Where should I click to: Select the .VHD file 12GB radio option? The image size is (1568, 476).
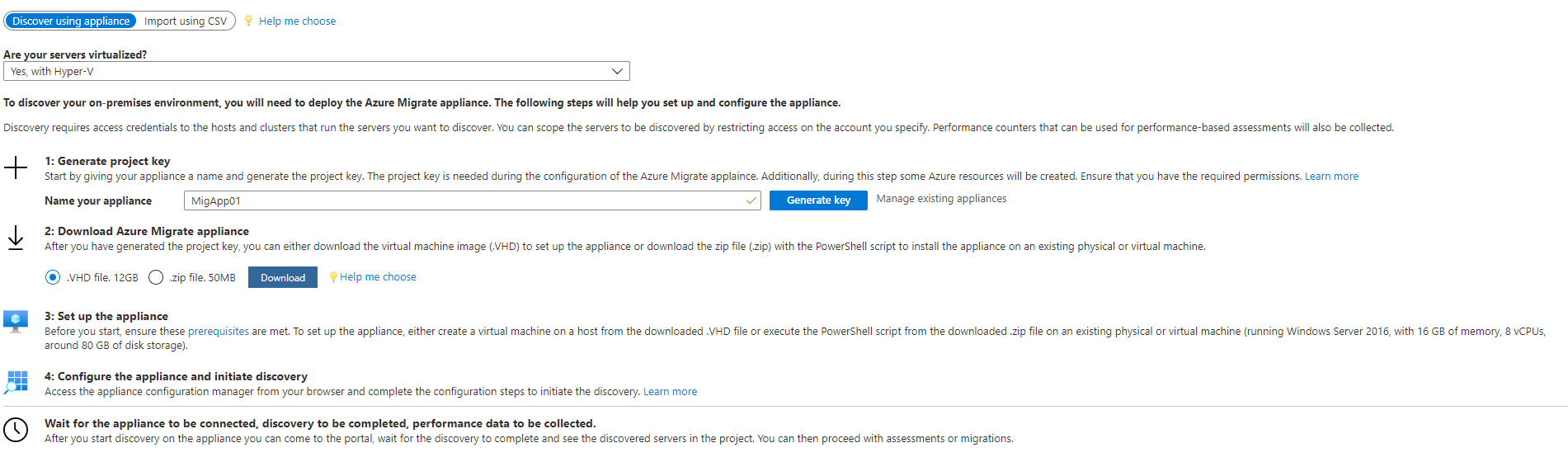(53, 277)
